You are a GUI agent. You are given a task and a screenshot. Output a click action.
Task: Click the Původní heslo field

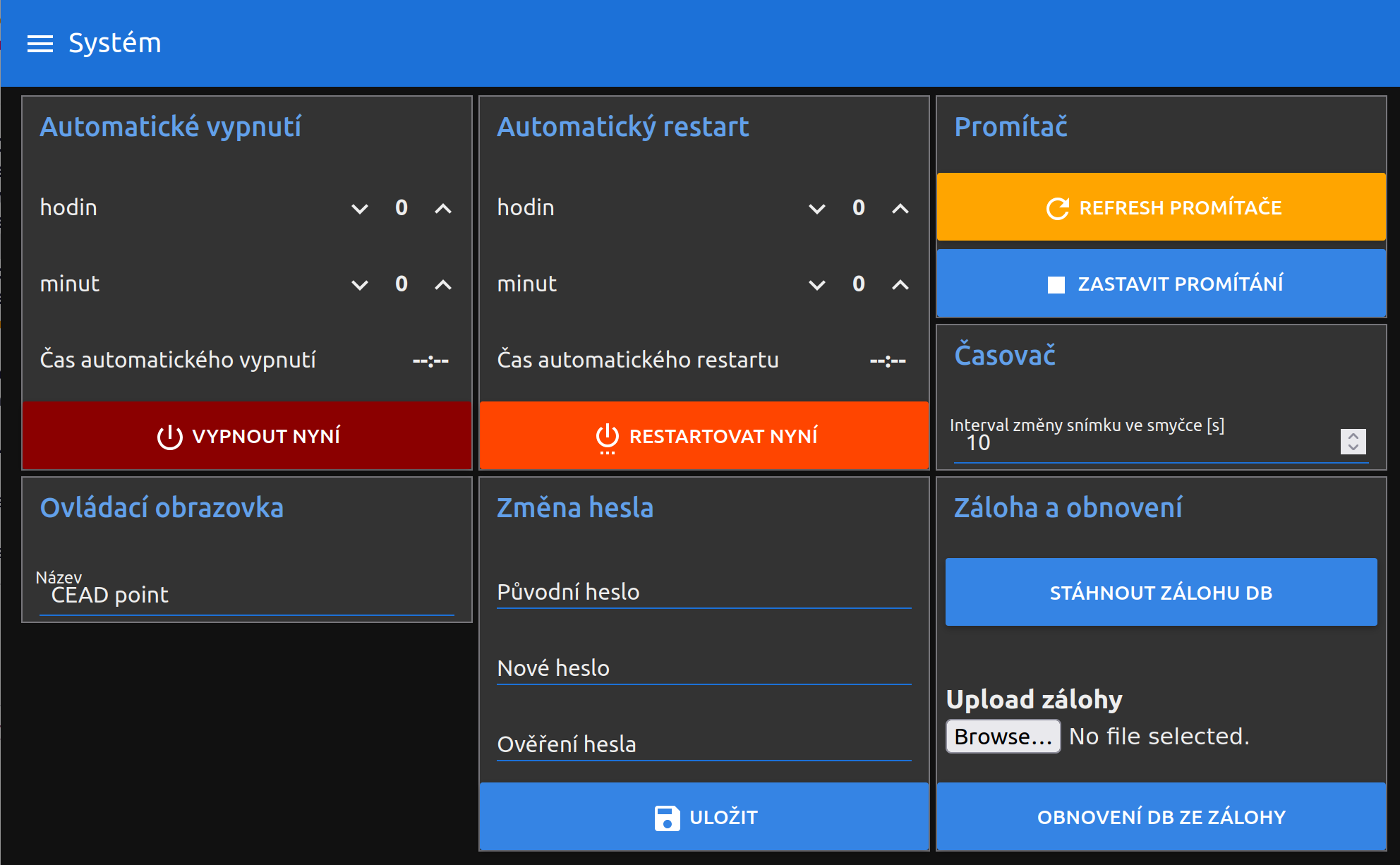pyautogui.click(x=704, y=592)
